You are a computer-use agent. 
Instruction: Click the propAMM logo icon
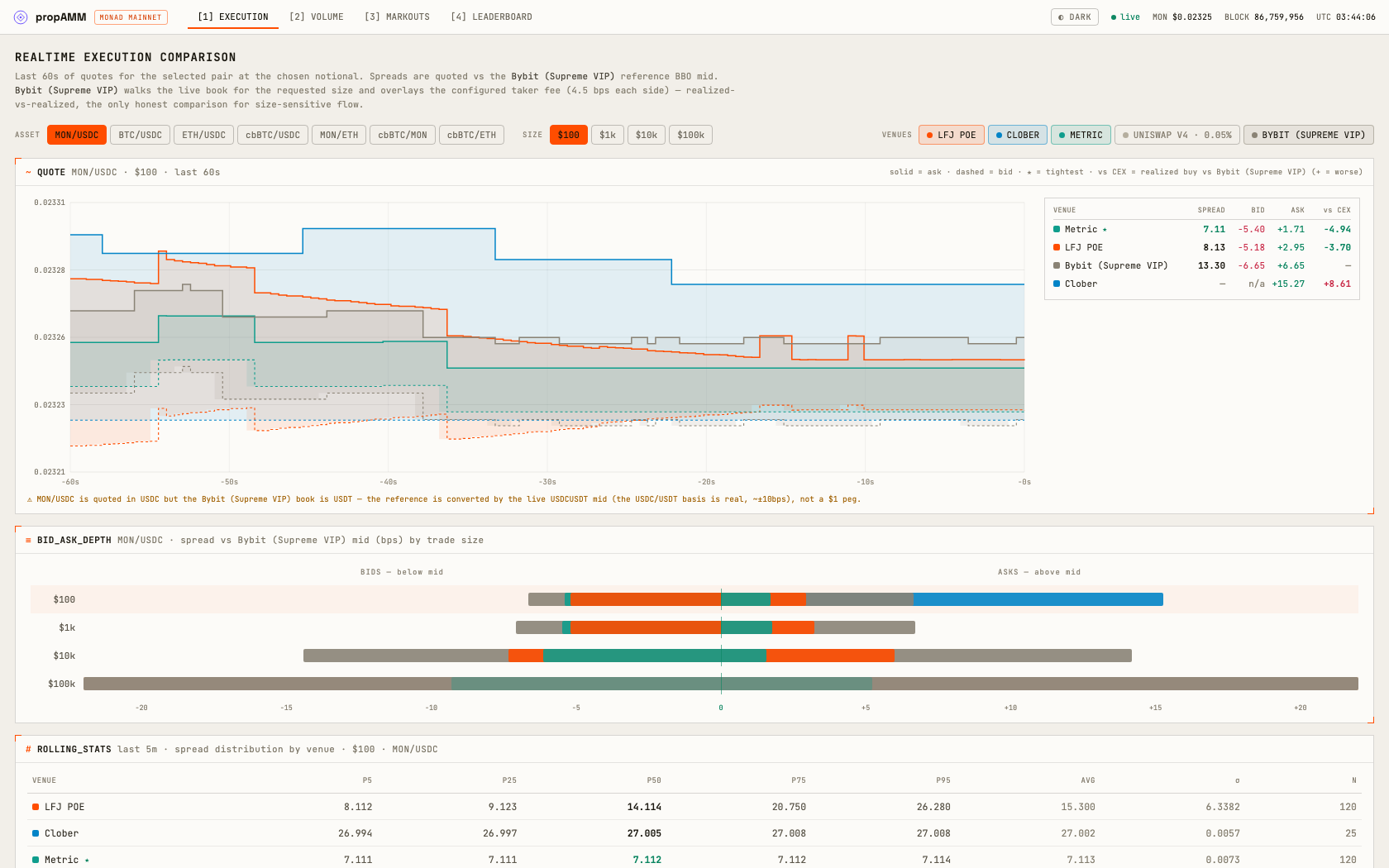21,17
